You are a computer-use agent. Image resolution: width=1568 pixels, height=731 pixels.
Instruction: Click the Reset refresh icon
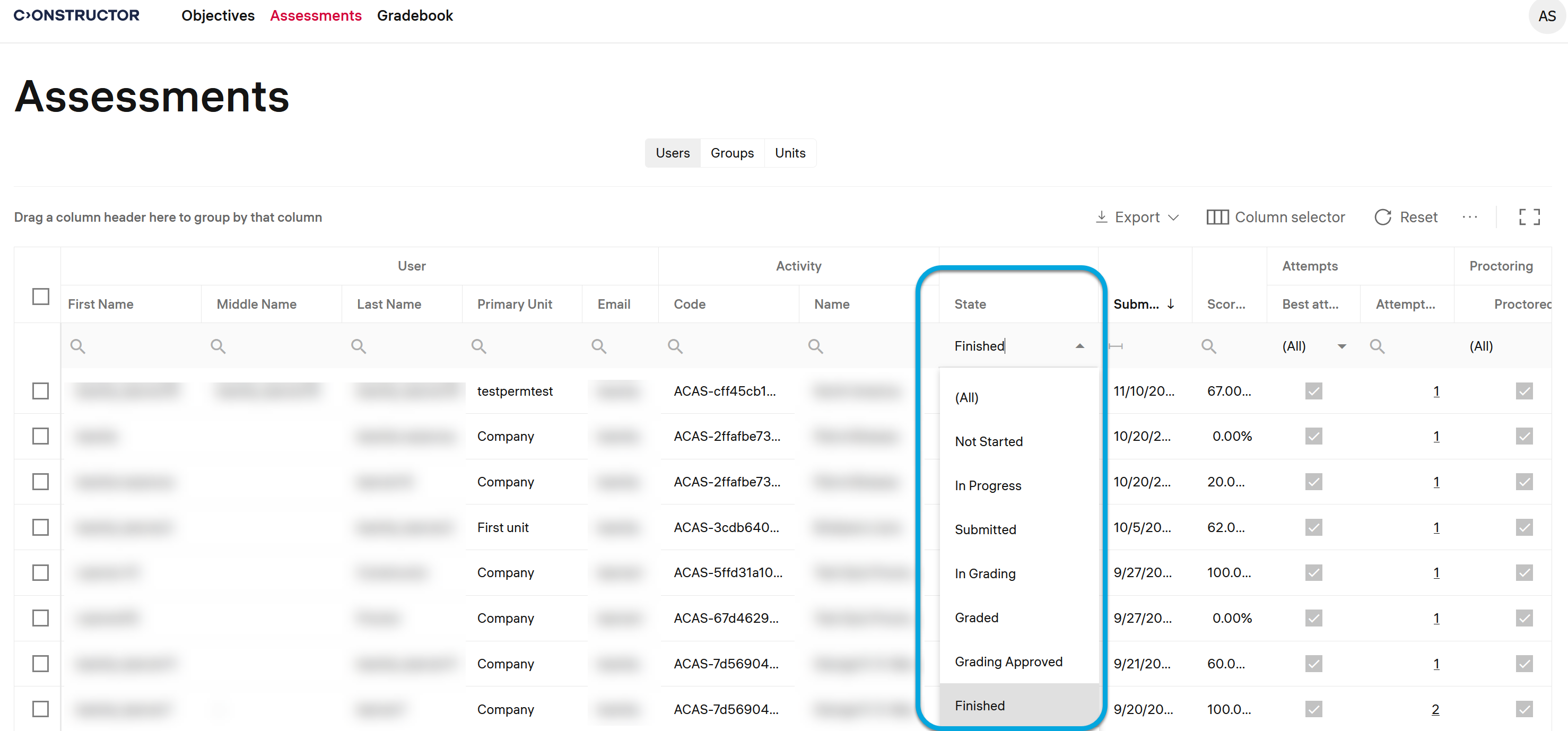coord(1382,217)
